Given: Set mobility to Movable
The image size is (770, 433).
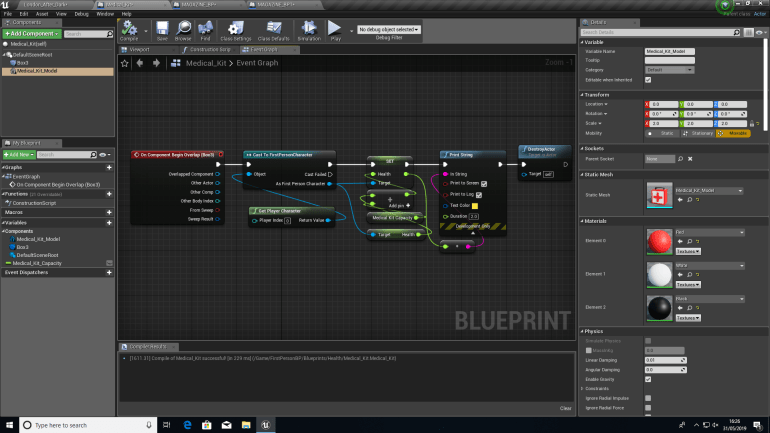Looking at the screenshot, I should 733,134.
